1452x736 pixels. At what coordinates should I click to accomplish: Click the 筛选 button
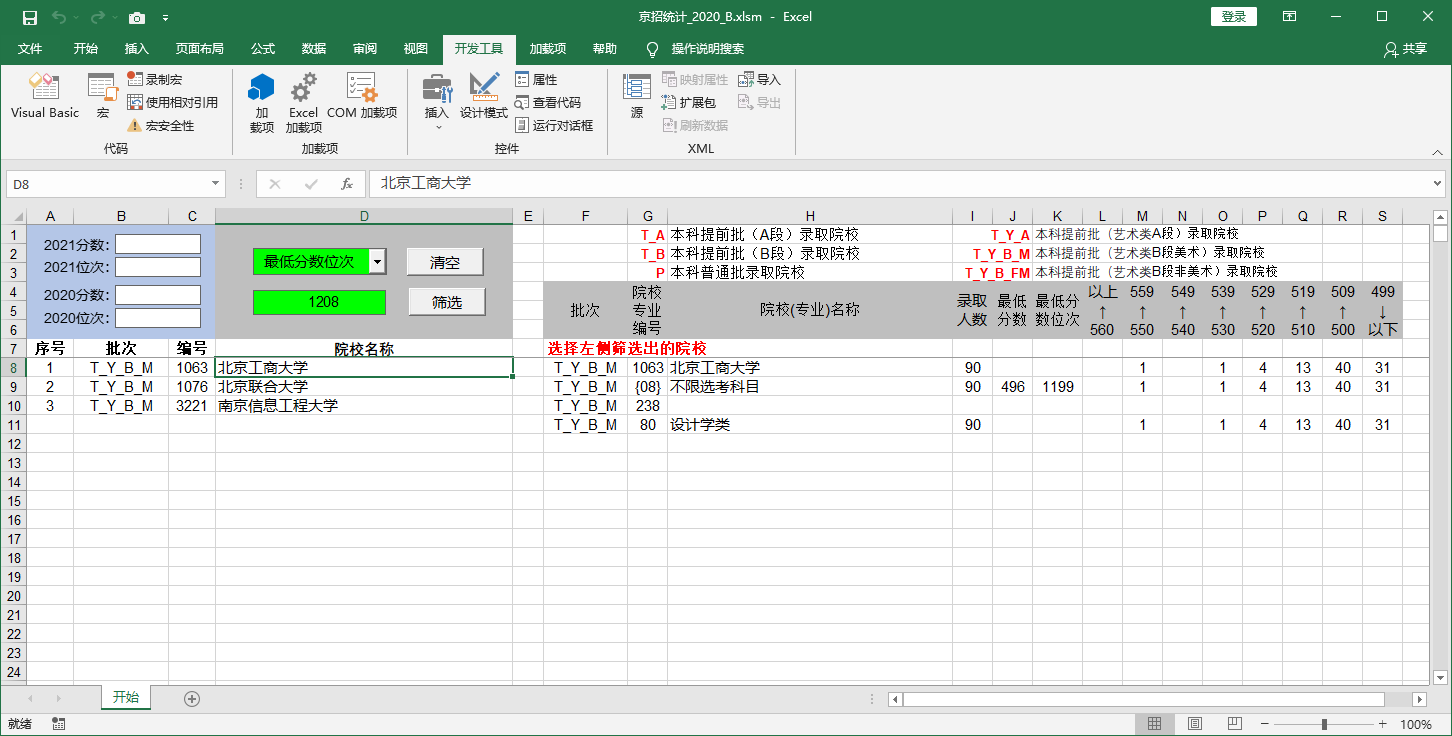446,302
